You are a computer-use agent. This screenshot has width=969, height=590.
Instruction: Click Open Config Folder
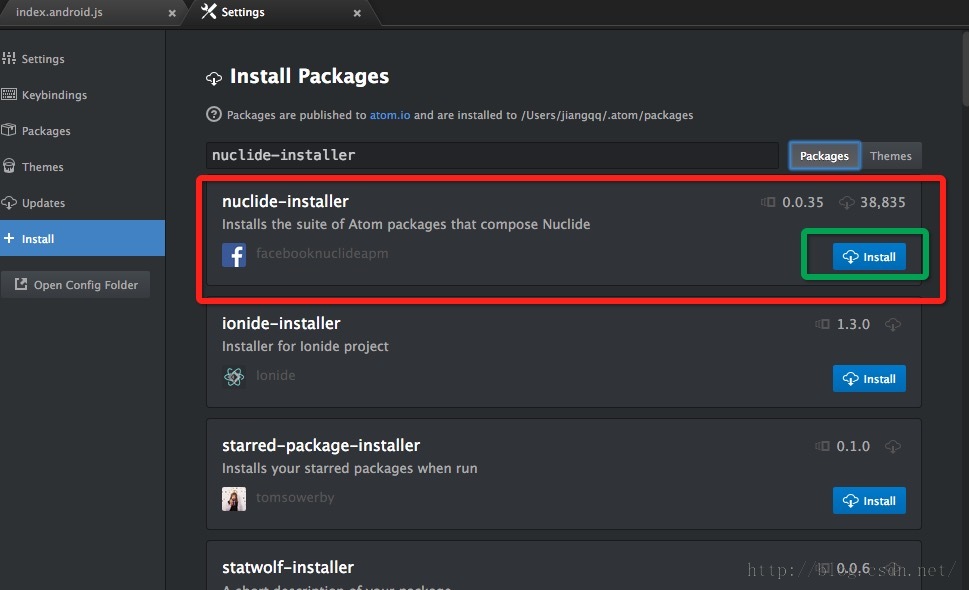click(x=75, y=284)
